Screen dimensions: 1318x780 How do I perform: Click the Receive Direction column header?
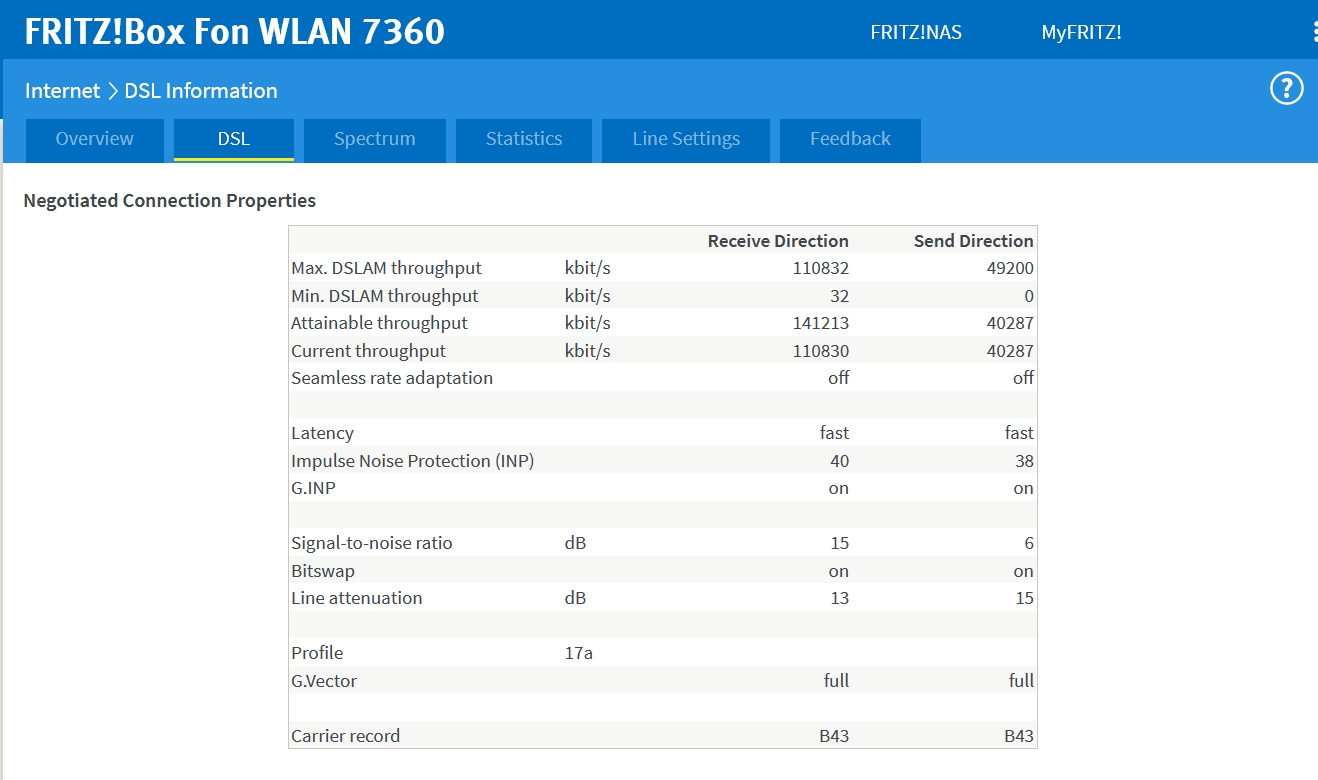tap(777, 241)
